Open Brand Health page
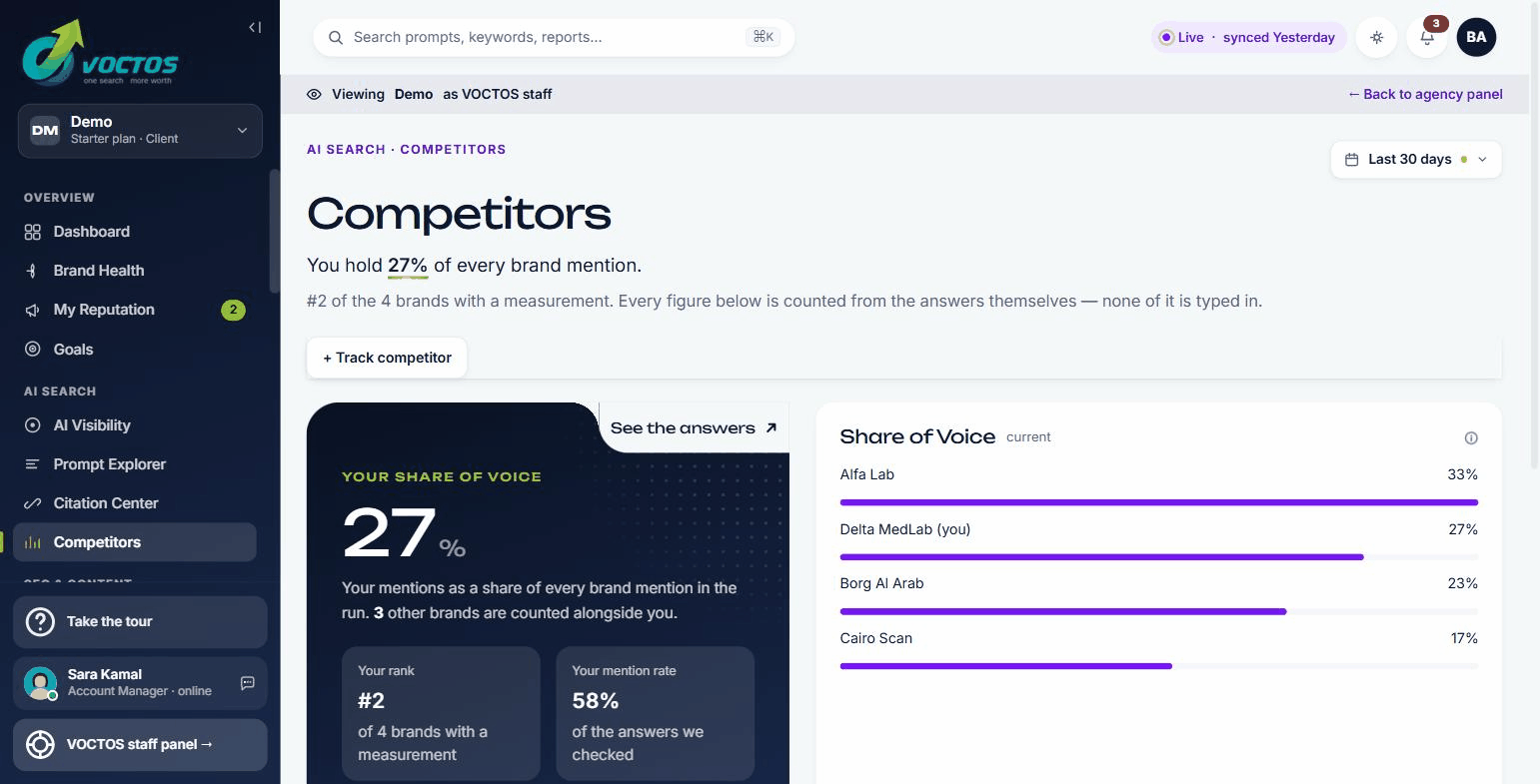This screenshot has width=1540, height=784. [x=135, y=271]
